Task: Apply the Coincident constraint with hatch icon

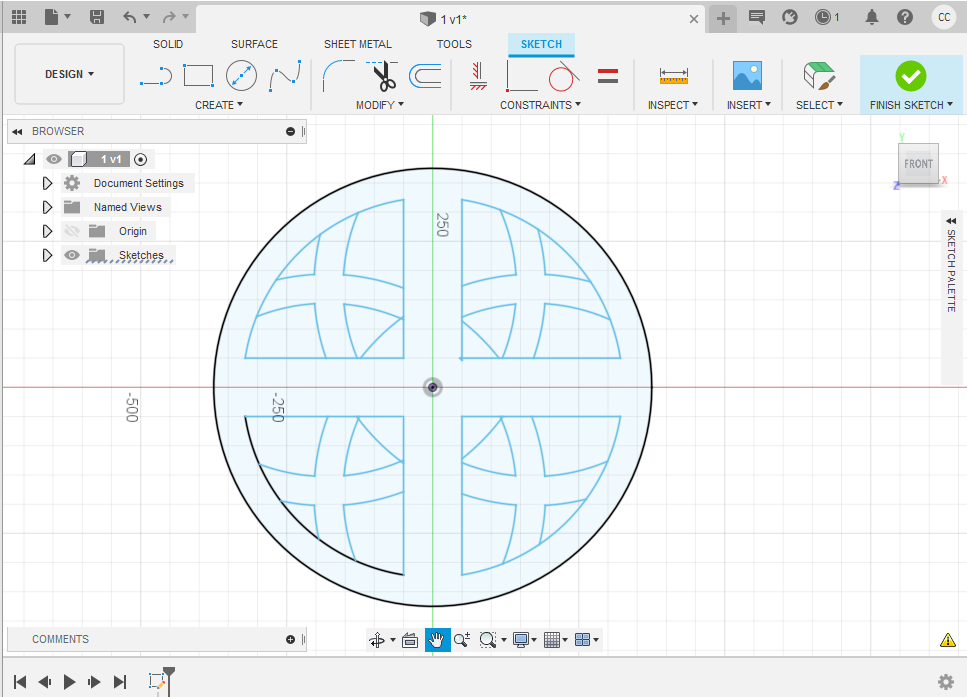Action: point(478,76)
